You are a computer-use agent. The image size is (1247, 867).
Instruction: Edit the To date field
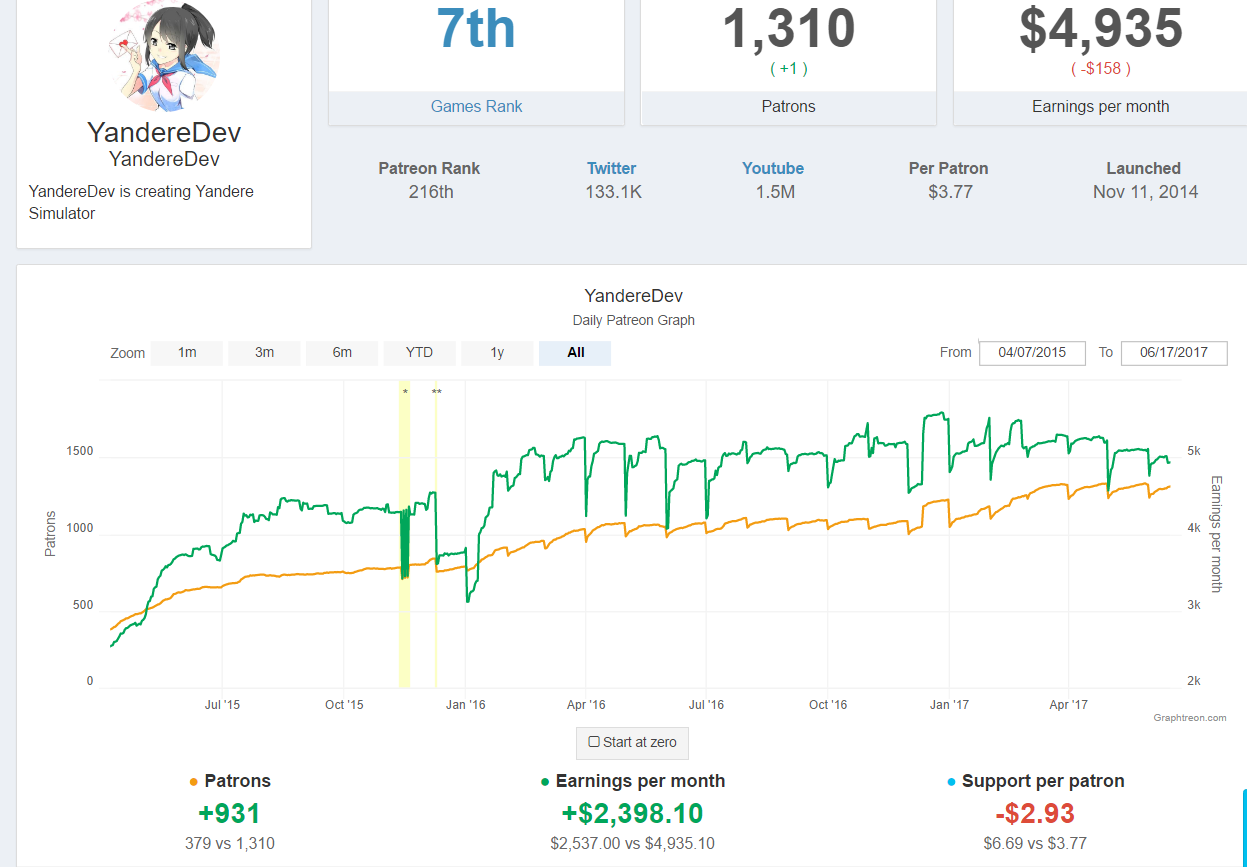[x=1174, y=353]
